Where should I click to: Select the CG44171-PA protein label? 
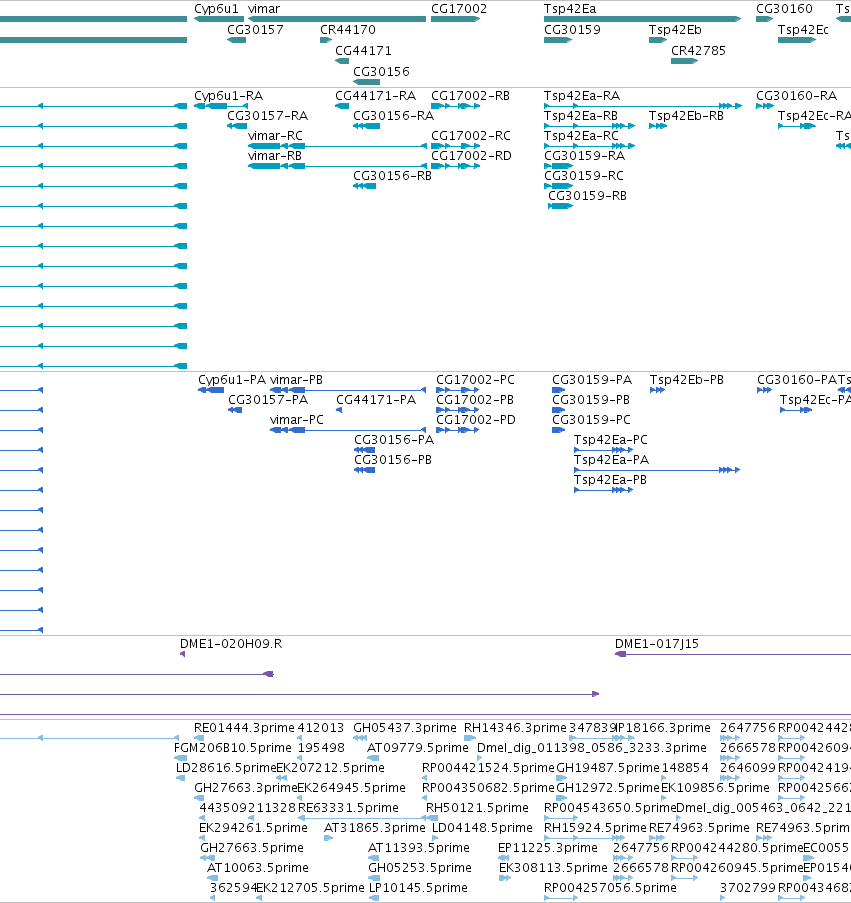tap(376, 400)
